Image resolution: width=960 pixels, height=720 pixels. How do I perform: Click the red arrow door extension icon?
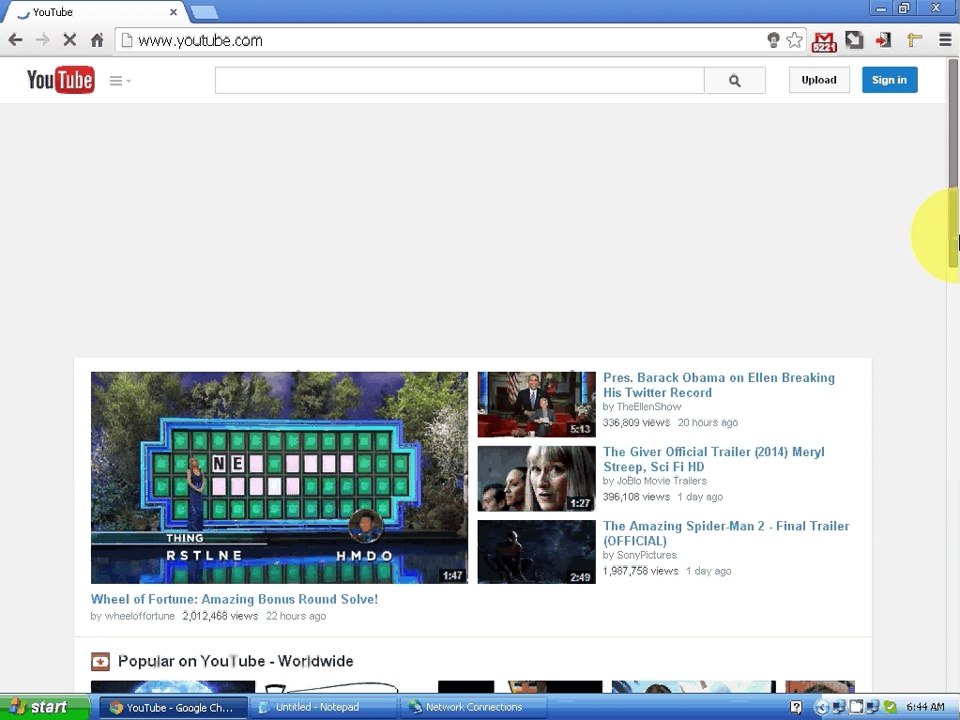883,40
